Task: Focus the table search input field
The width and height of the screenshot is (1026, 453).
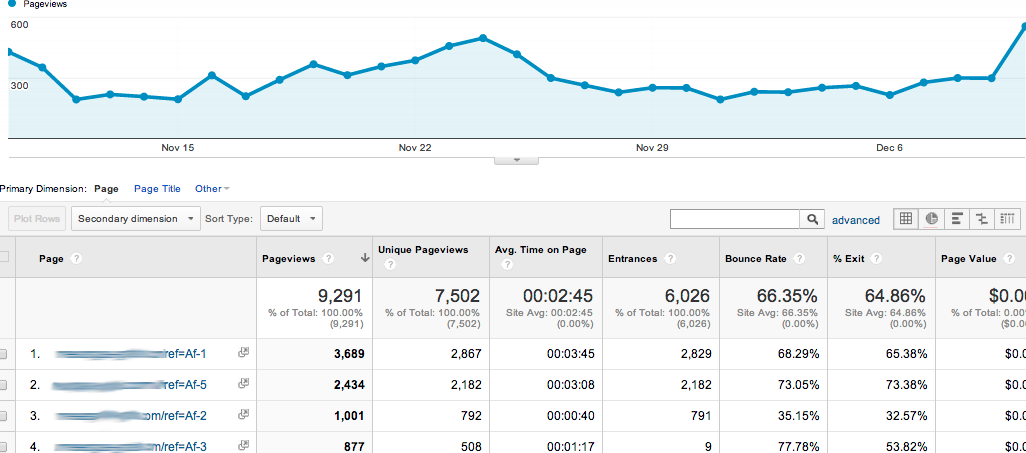Action: tap(735, 219)
